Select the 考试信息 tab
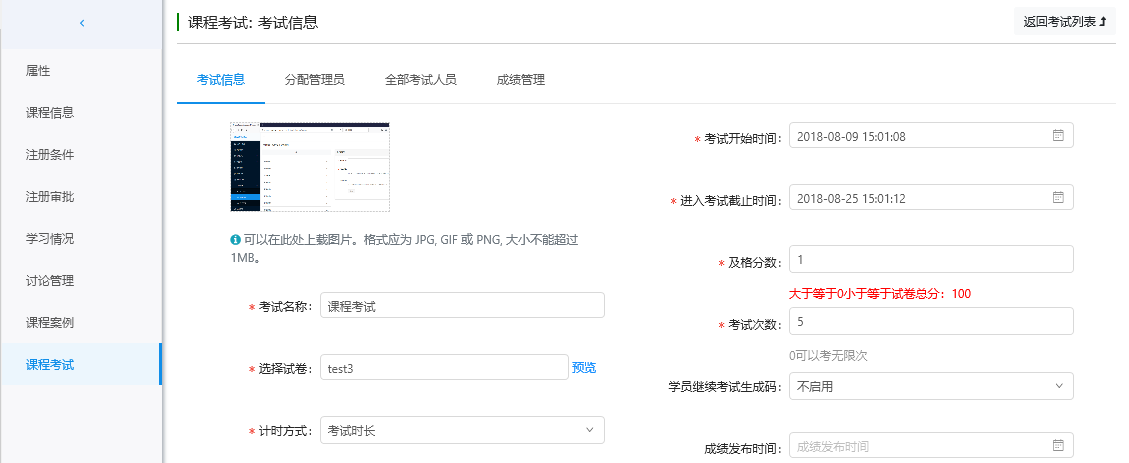This screenshot has width=1129, height=463. pos(221,80)
